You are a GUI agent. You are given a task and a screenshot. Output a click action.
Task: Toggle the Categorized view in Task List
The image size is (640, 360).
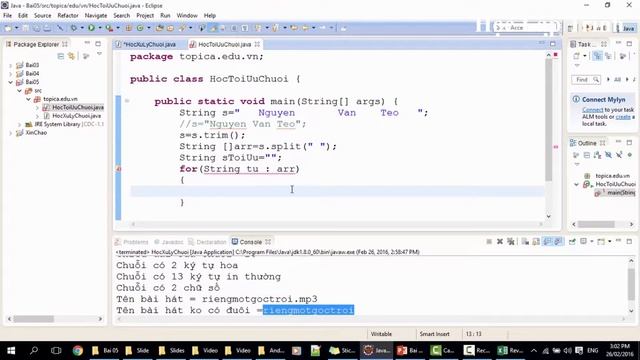coord(598,56)
